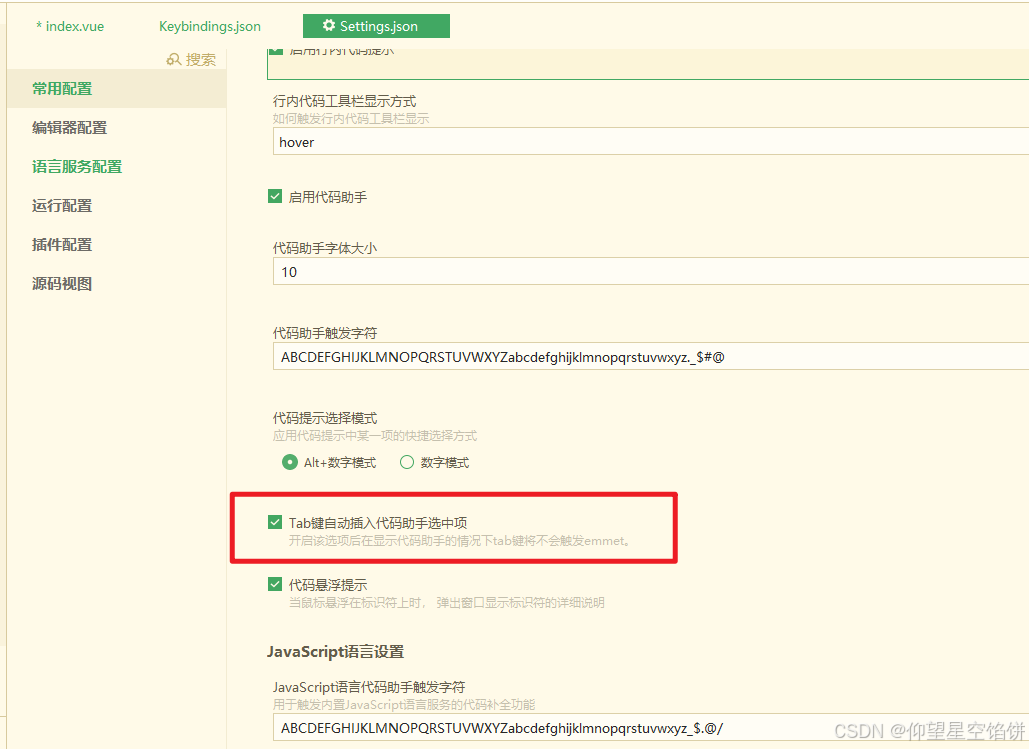Screen dimensions: 1029x749
Task: Click the 应用代码提示中某一项的快捷选择方式 hint text
Action: coord(375,436)
